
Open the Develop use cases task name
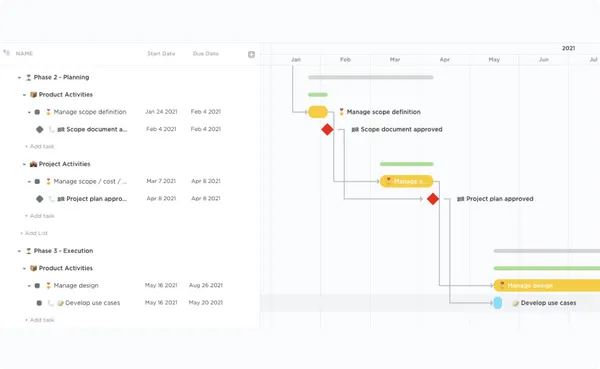pyautogui.click(x=93, y=303)
